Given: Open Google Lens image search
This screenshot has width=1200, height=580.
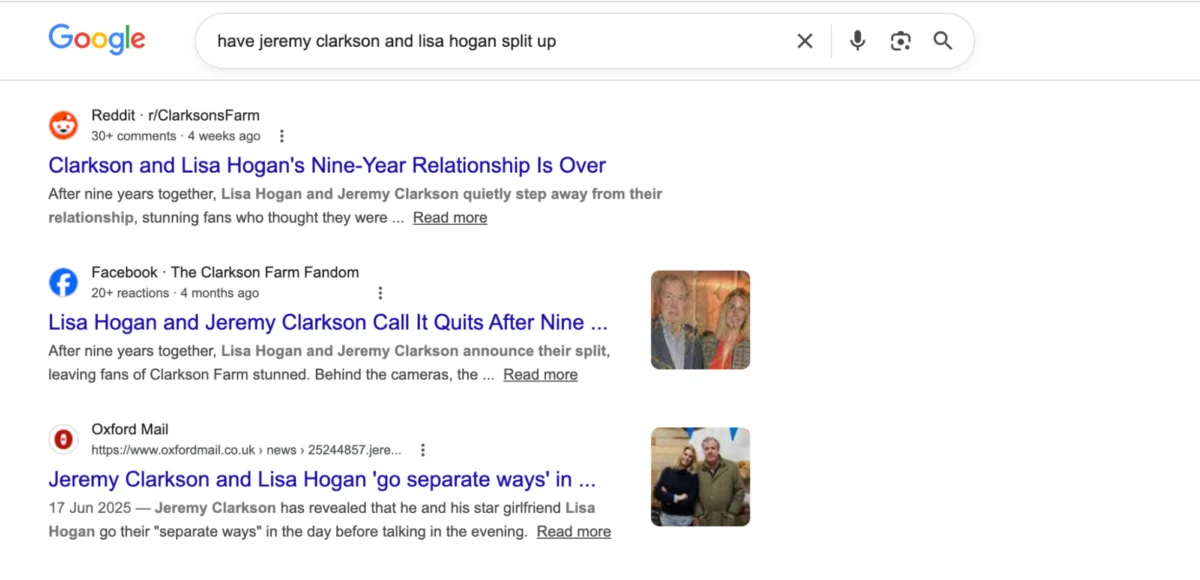Looking at the screenshot, I should 900,41.
